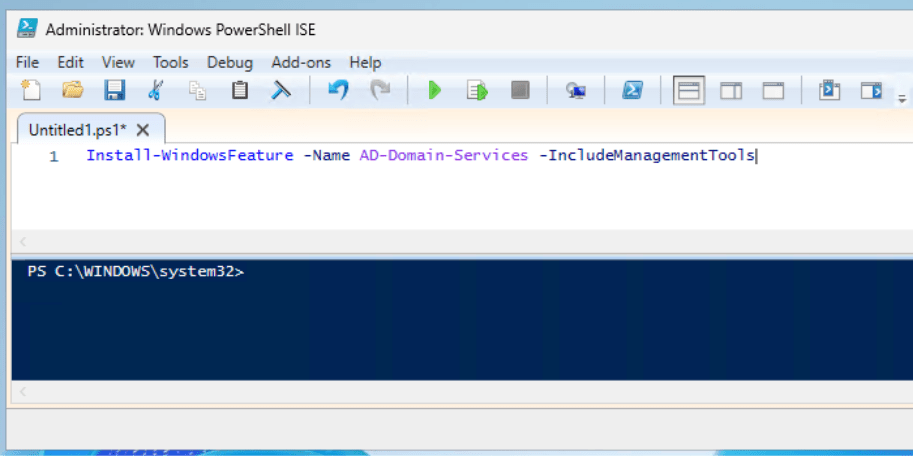This screenshot has height=456, width=913.
Task: Open the New Remote PowerShell Tab icon
Action: 576,91
